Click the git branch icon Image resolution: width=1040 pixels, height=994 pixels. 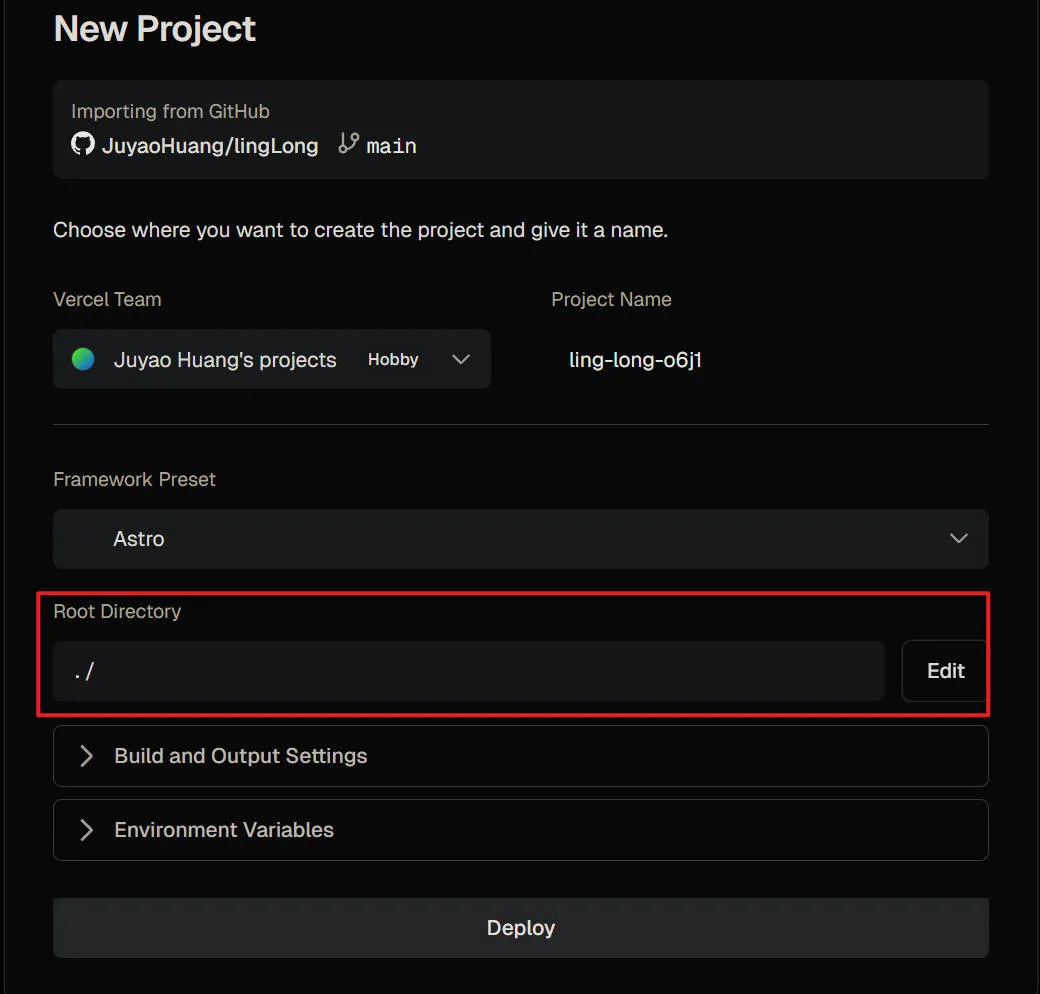click(x=348, y=144)
